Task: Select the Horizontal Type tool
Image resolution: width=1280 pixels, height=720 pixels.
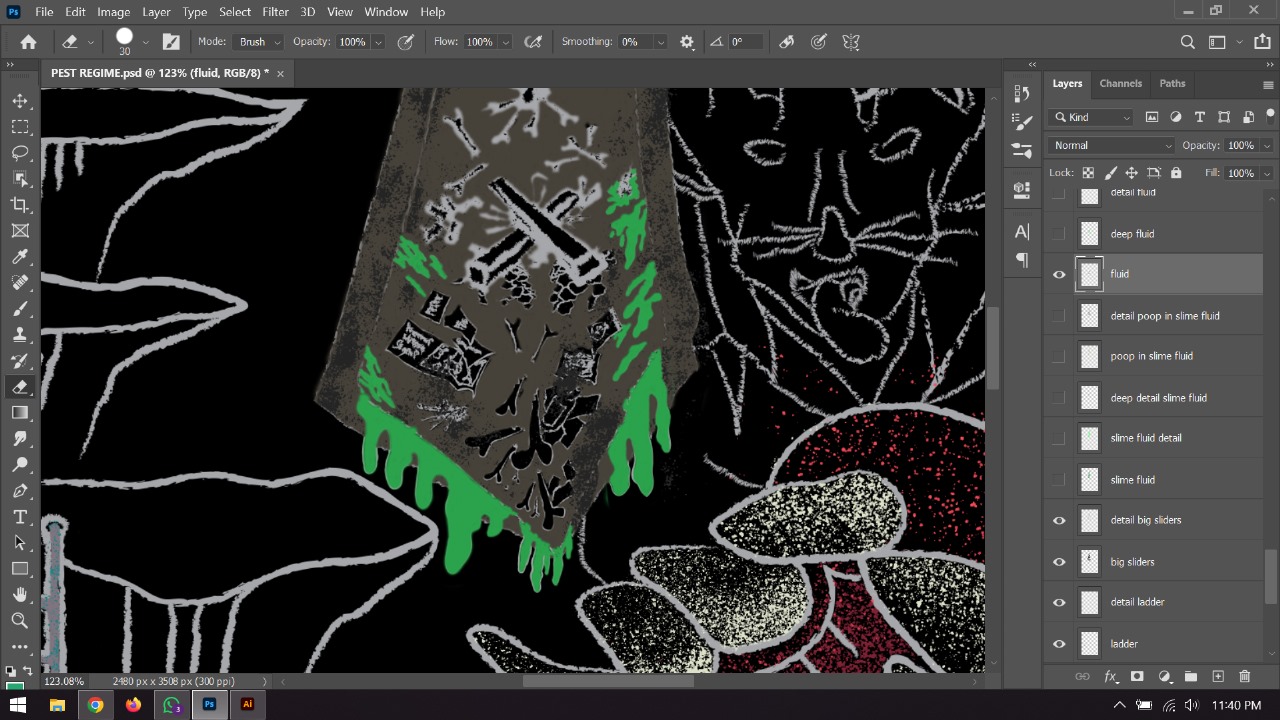Action: click(20, 517)
